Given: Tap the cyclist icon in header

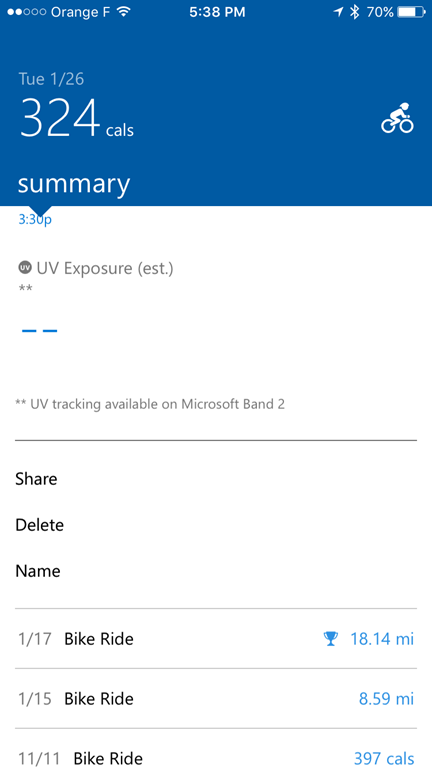Looking at the screenshot, I should (x=397, y=118).
